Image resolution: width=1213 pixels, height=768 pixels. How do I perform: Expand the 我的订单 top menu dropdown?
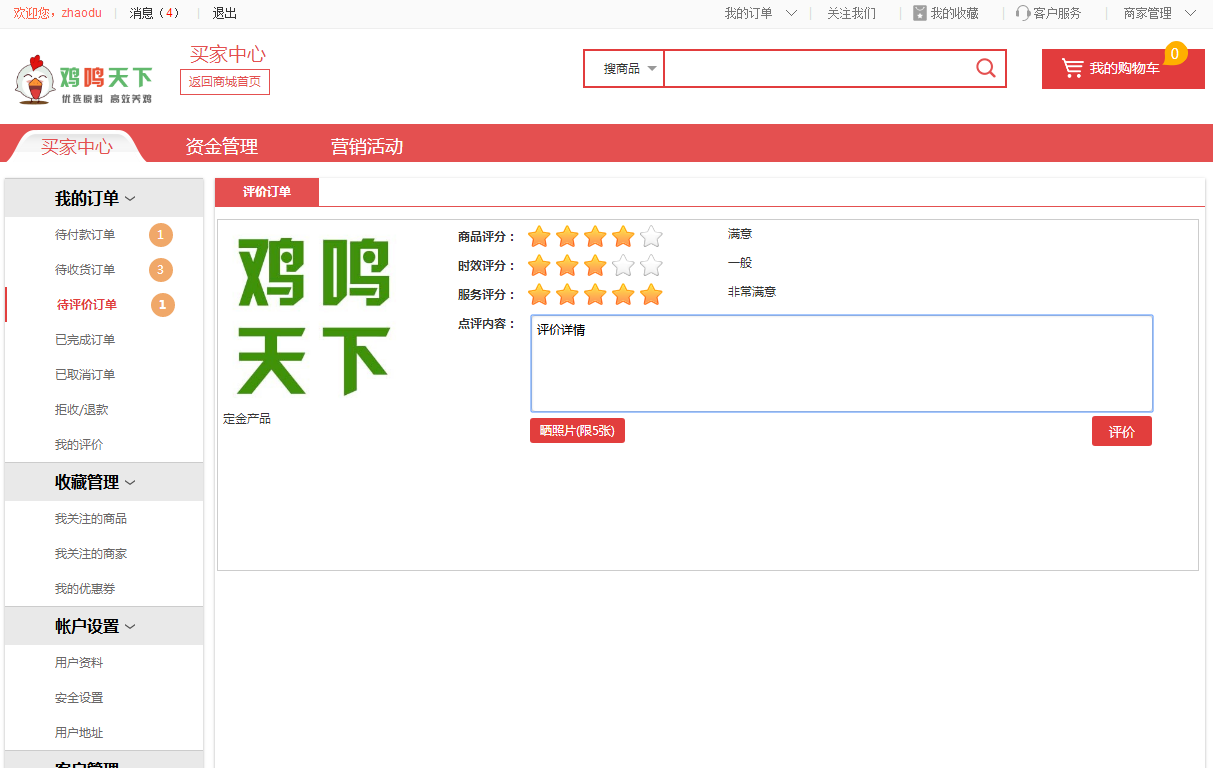coord(790,13)
